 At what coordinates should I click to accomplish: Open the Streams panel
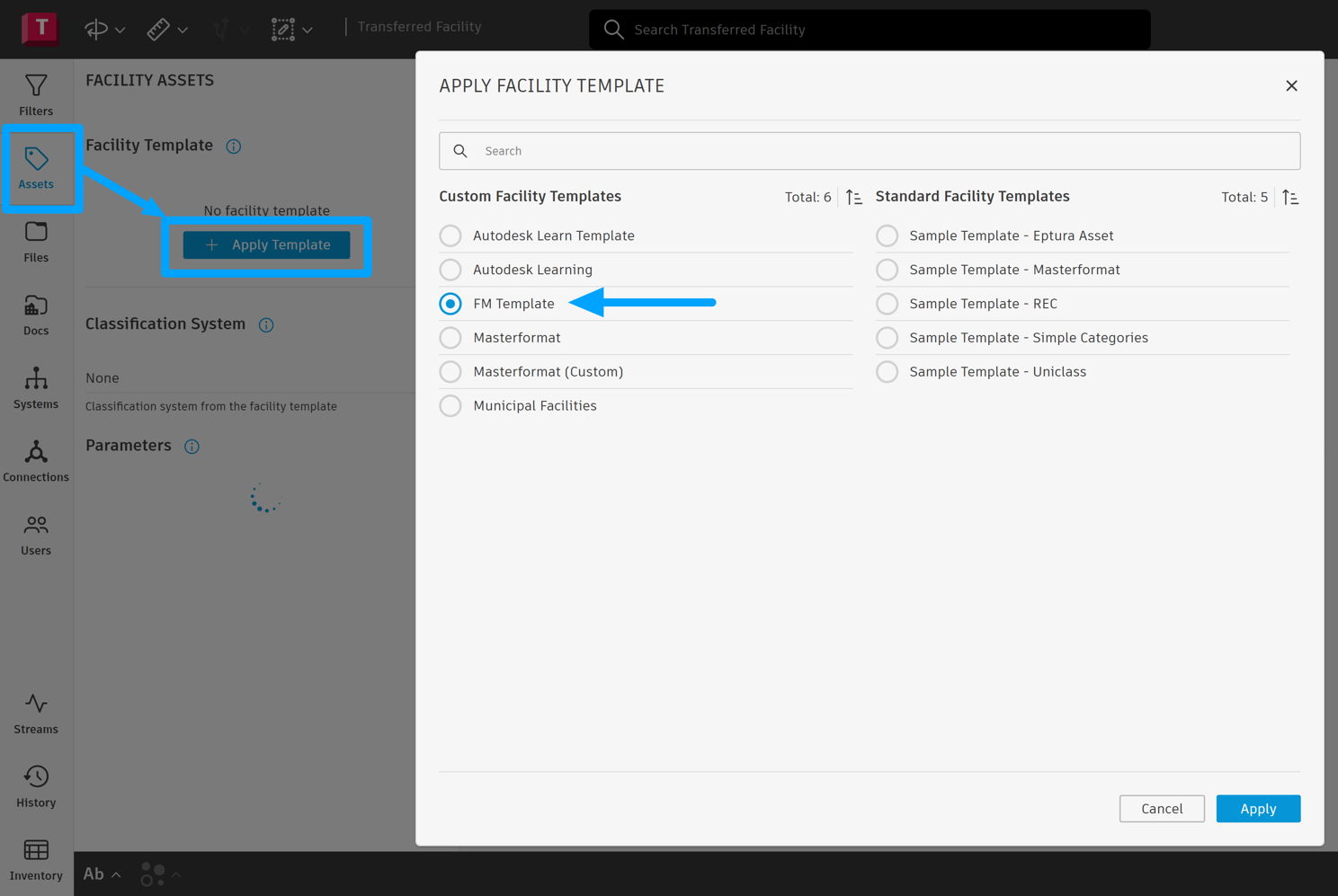36,714
